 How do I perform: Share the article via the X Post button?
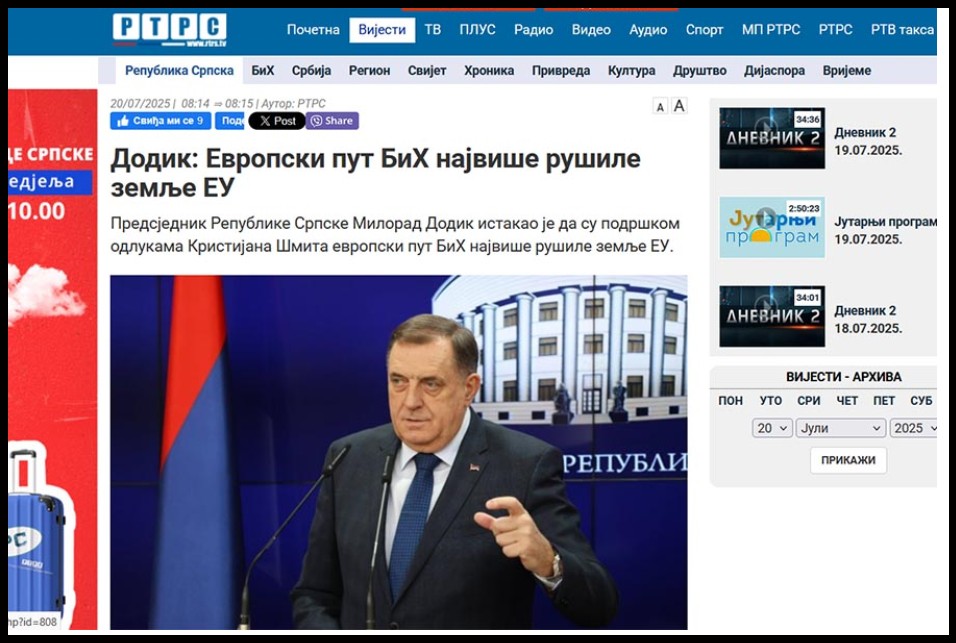pyautogui.click(x=277, y=121)
